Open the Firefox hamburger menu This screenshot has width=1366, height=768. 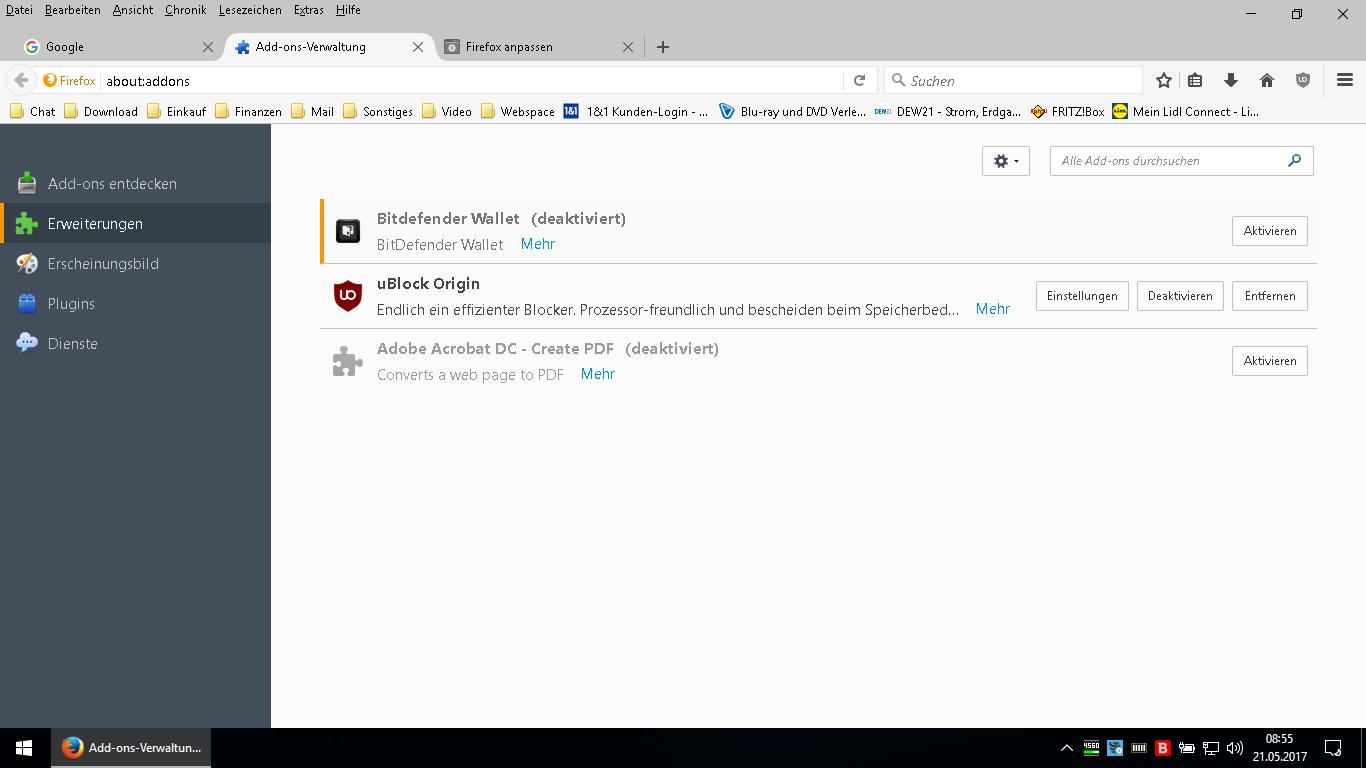tap(1345, 81)
